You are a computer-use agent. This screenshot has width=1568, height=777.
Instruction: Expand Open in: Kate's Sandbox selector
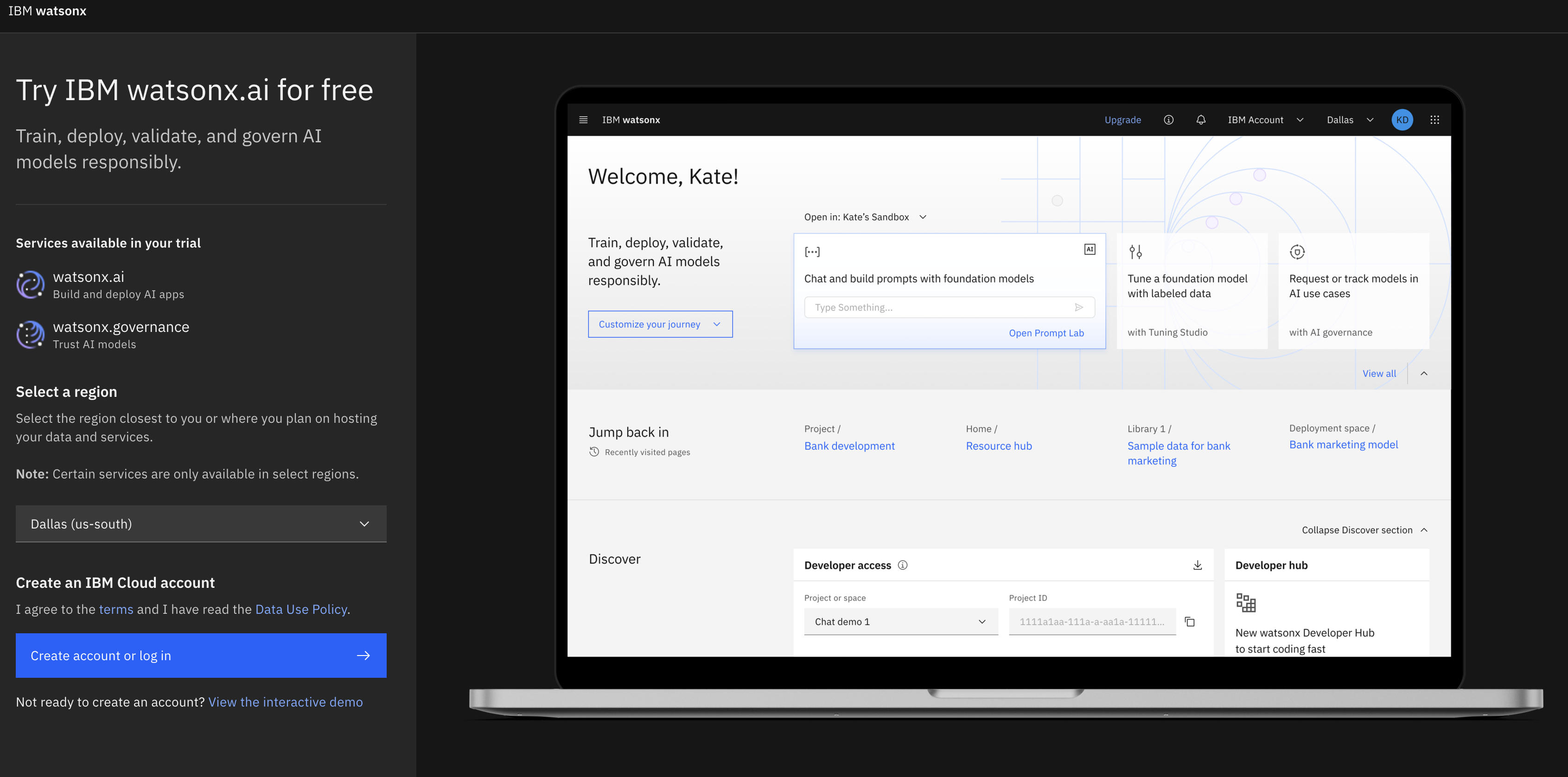tap(865, 217)
